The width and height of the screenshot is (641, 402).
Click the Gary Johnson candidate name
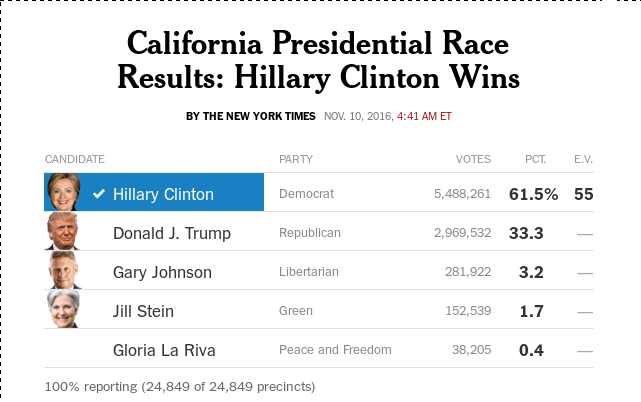(162, 272)
